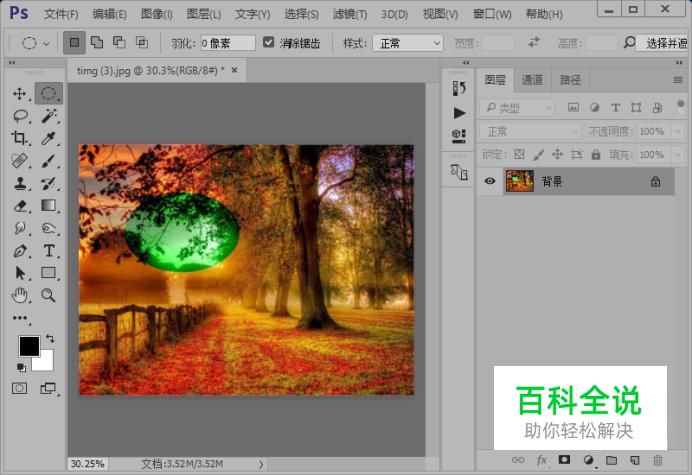The image size is (692, 475).
Task: Choose Subtract from Selection mode
Action: pos(119,42)
